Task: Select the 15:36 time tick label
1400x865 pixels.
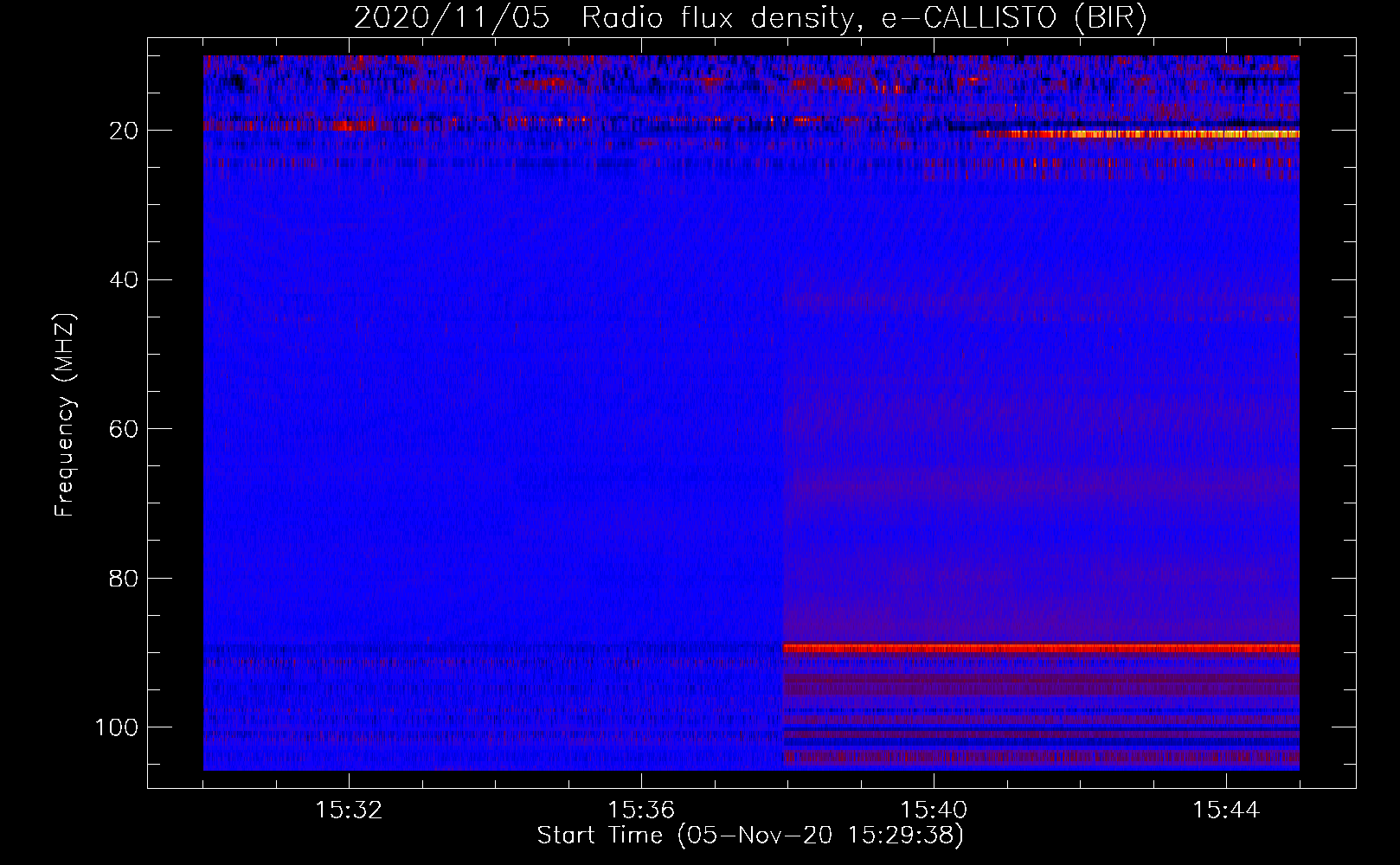Action: 641,811
